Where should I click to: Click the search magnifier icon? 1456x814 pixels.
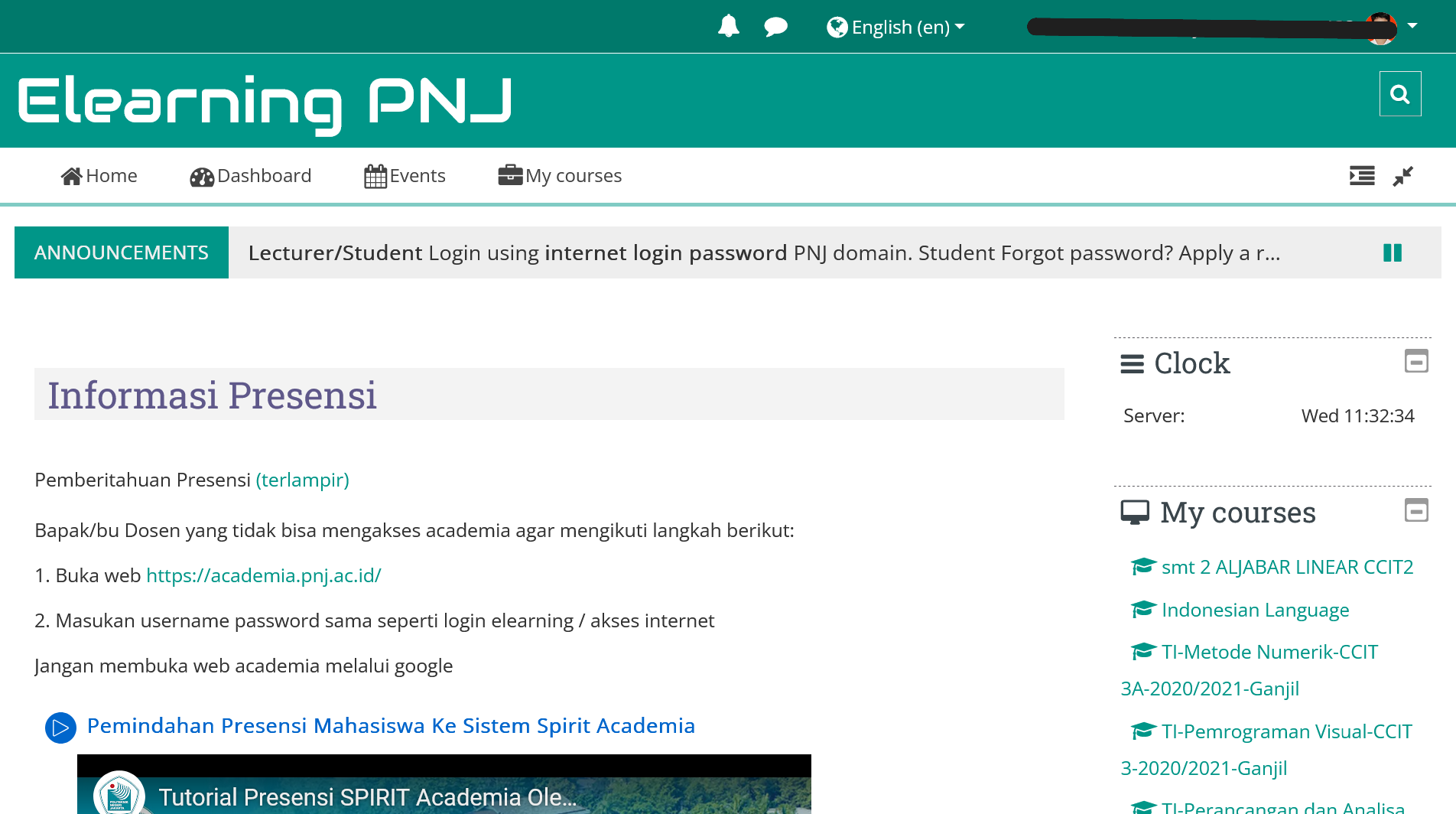(x=1399, y=93)
